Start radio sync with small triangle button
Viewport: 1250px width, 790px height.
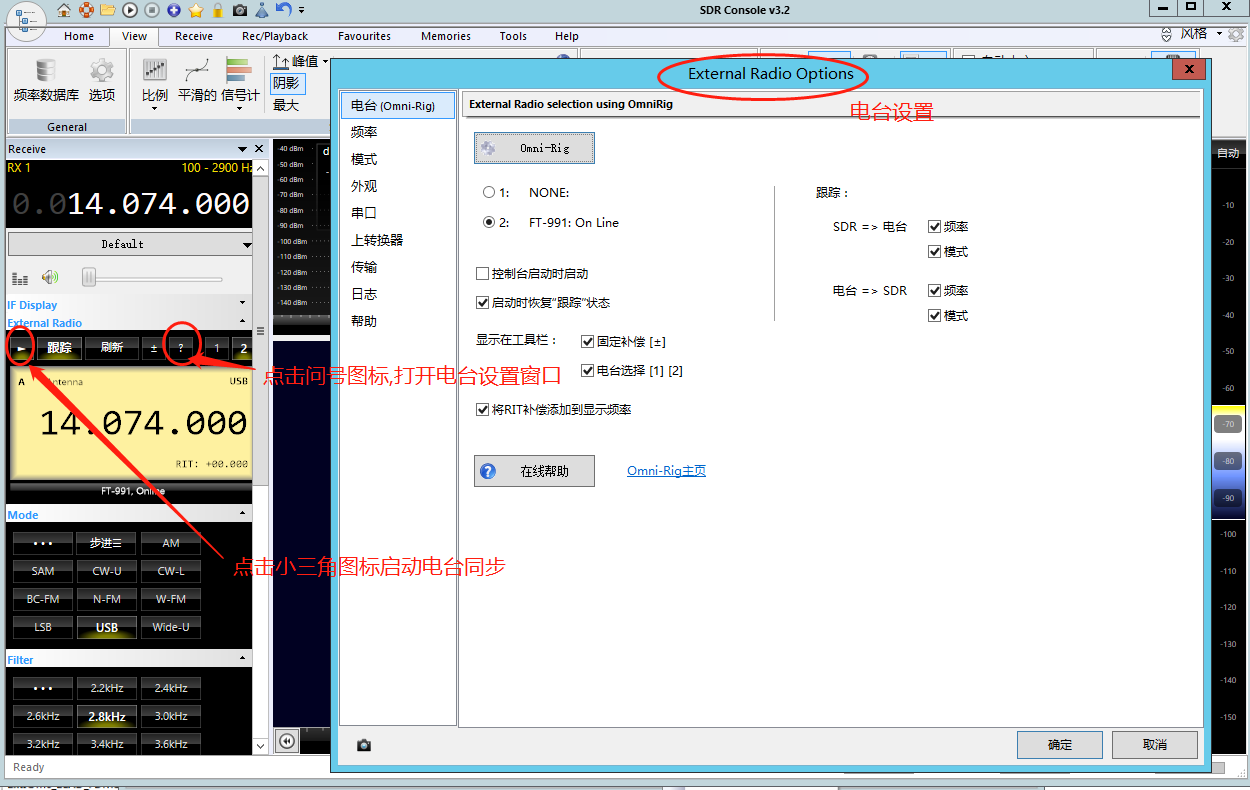[21, 348]
